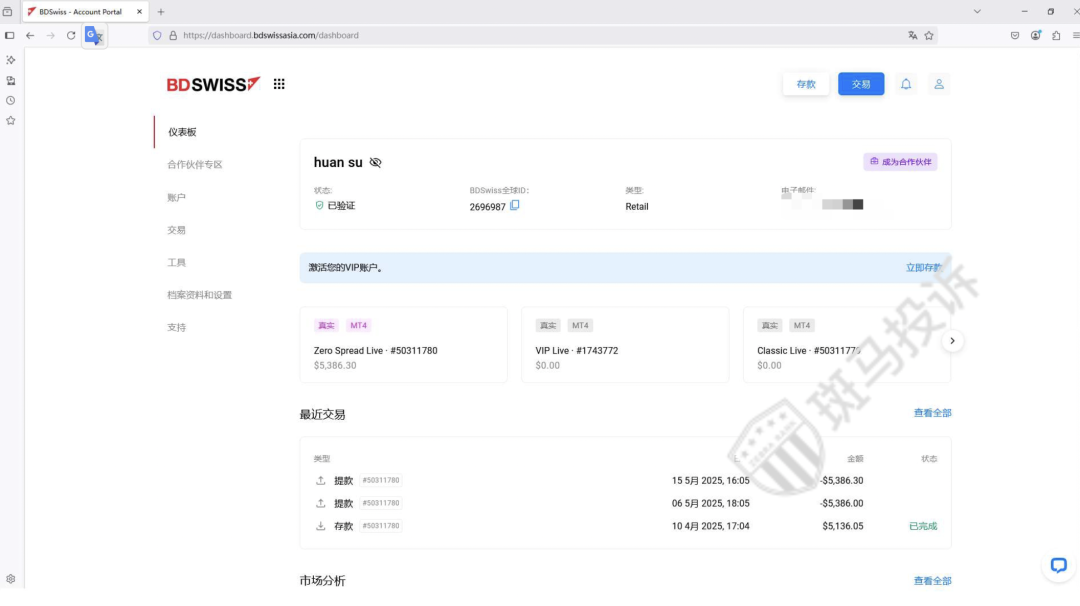Image resolution: width=1080 pixels, height=606 pixels.
Task: Open the chat support bubble
Action: tap(1058, 565)
